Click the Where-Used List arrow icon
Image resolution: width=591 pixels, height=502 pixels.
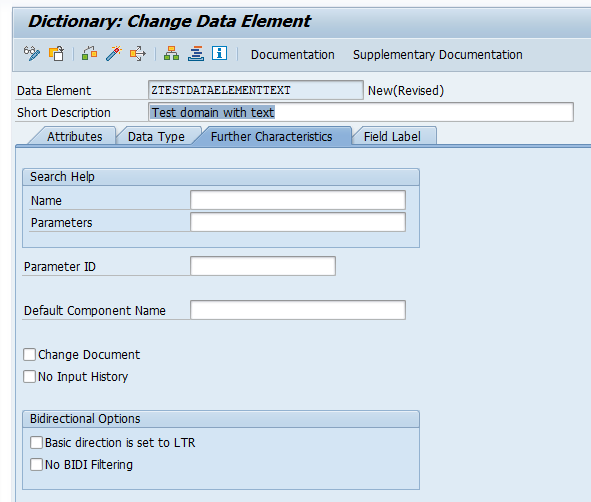point(138,54)
